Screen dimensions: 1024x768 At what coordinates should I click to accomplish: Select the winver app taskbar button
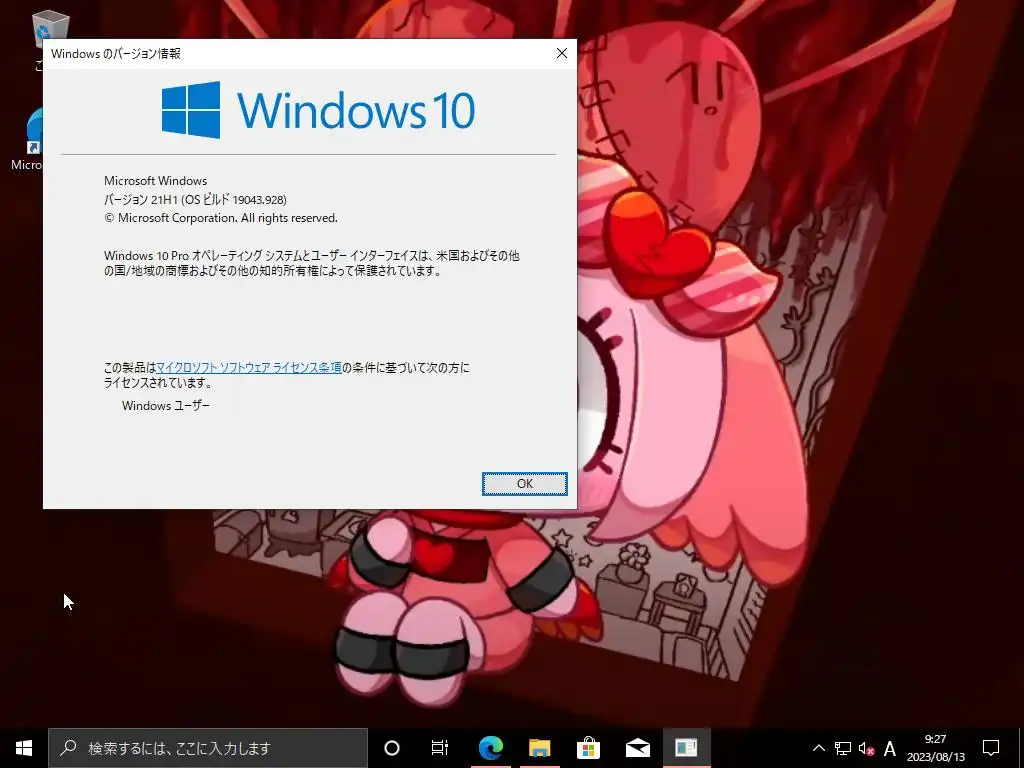686,748
